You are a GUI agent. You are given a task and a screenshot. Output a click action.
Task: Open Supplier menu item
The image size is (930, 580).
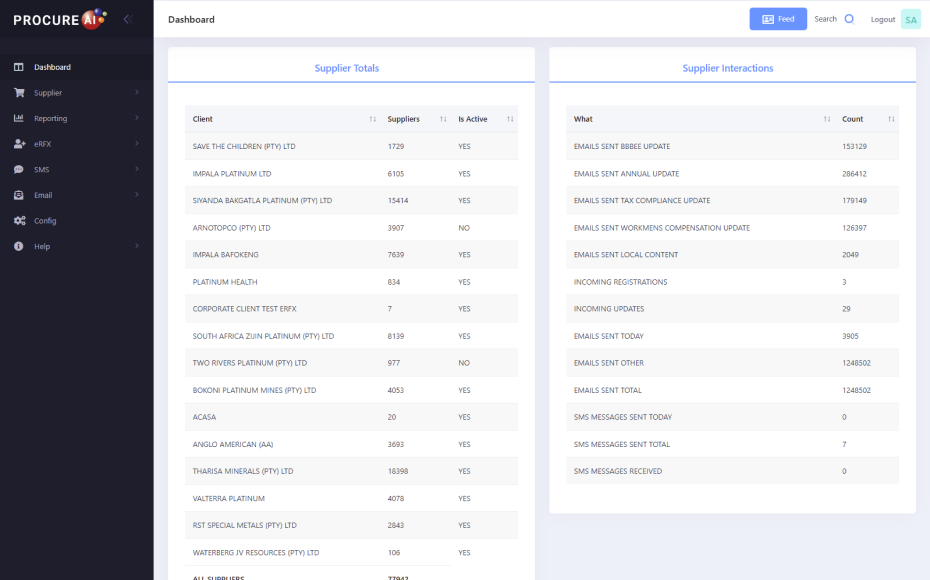pyautogui.click(x=77, y=93)
